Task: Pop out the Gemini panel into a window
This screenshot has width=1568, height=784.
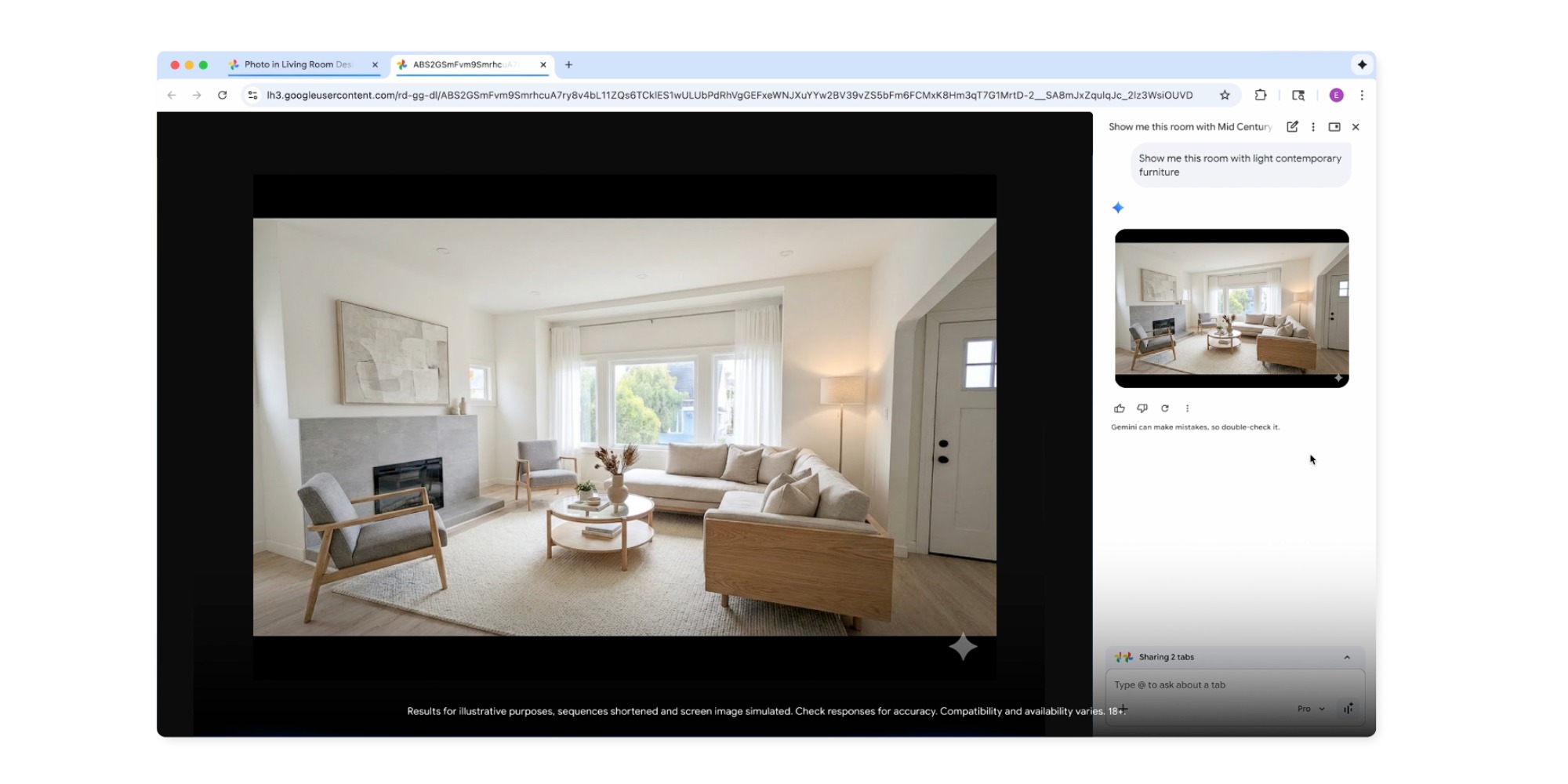Action: pos(1334,127)
